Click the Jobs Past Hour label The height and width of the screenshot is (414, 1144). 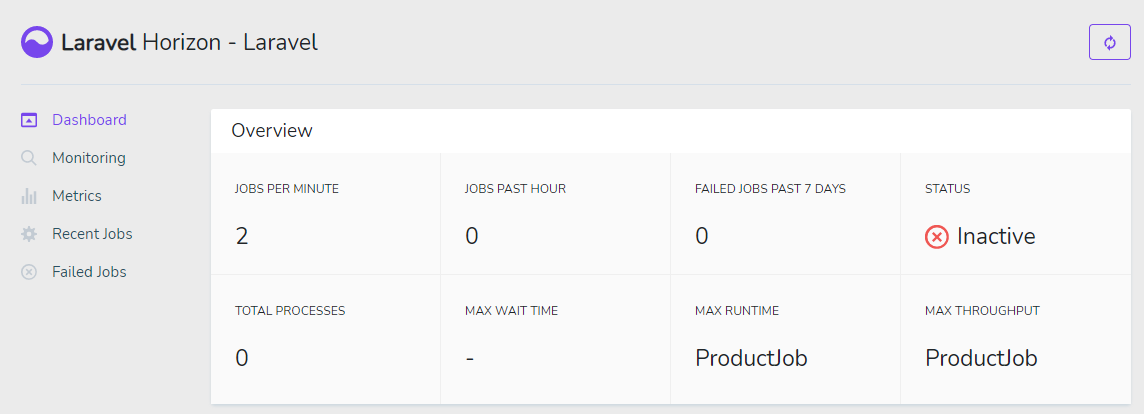(x=515, y=188)
